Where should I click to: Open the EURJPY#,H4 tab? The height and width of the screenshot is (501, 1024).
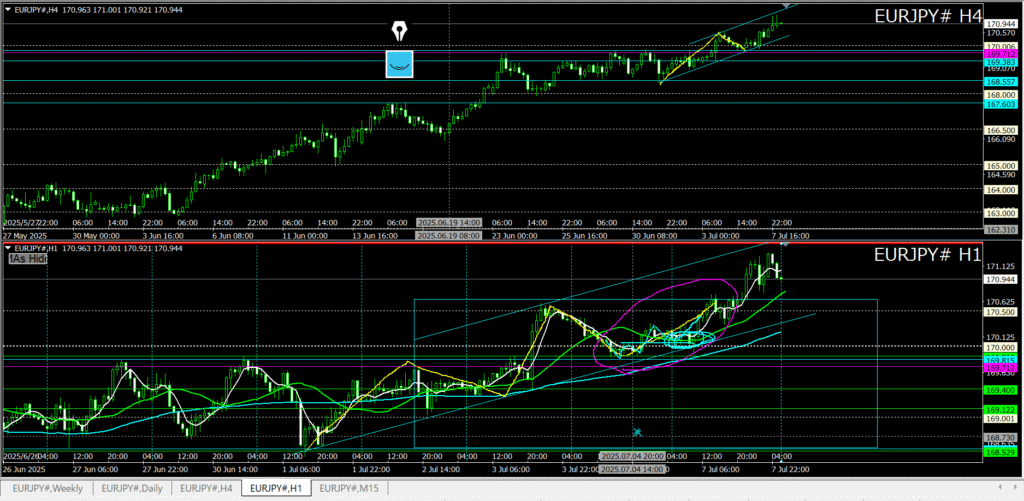(207, 489)
